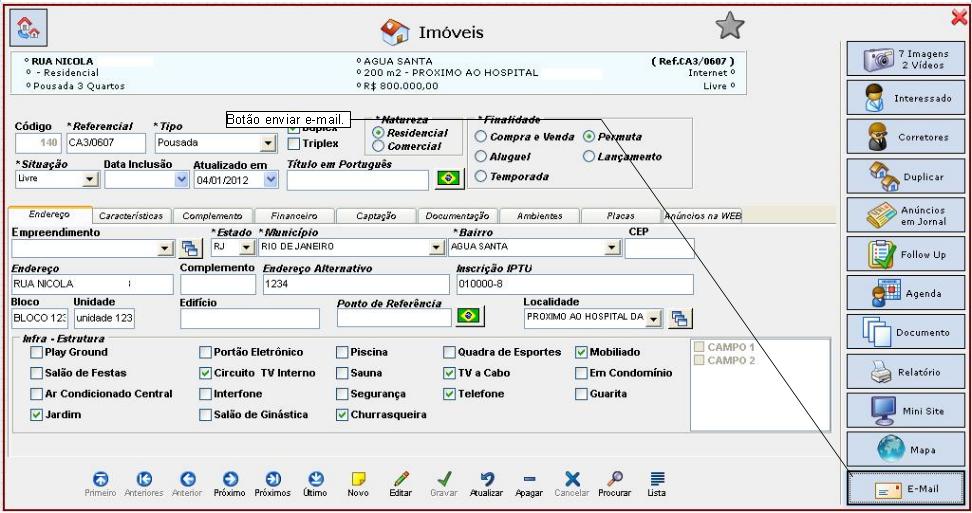
Task: Go to the Primeiro record icon
Action: [x=100, y=479]
